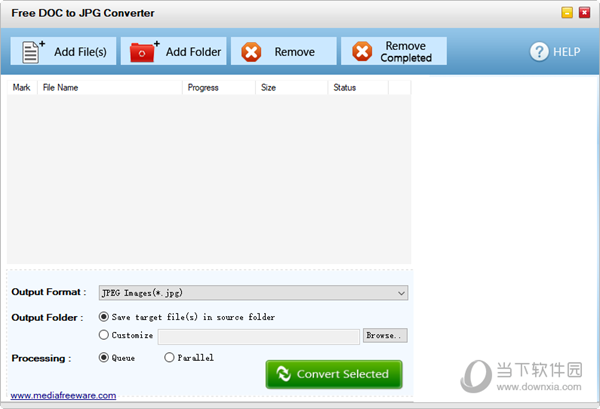600x409 pixels.
Task: Click the Remove Completed label
Action: [x=406, y=52]
